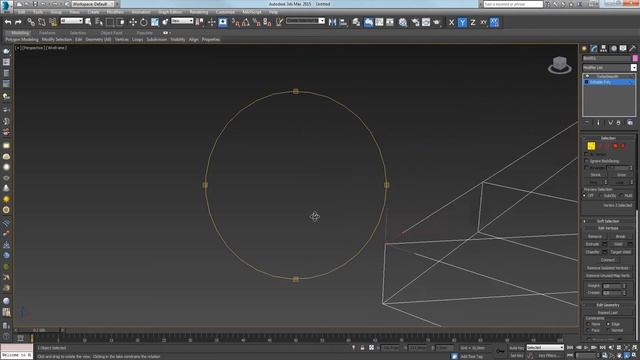
Task: Choose the Select and Rotate tool
Action: (x=144, y=22)
